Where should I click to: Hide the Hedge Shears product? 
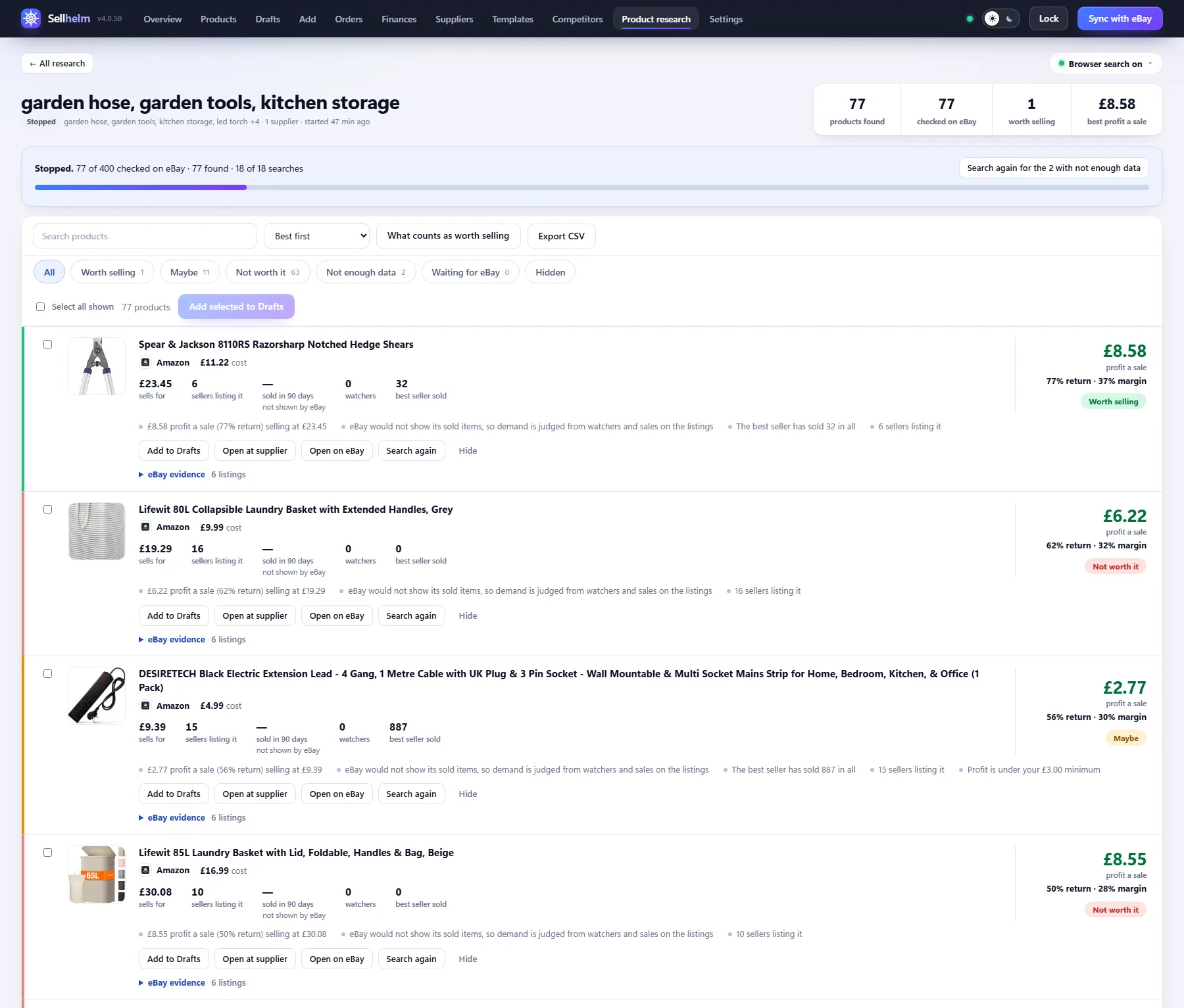pyautogui.click(x=468, y=451)
